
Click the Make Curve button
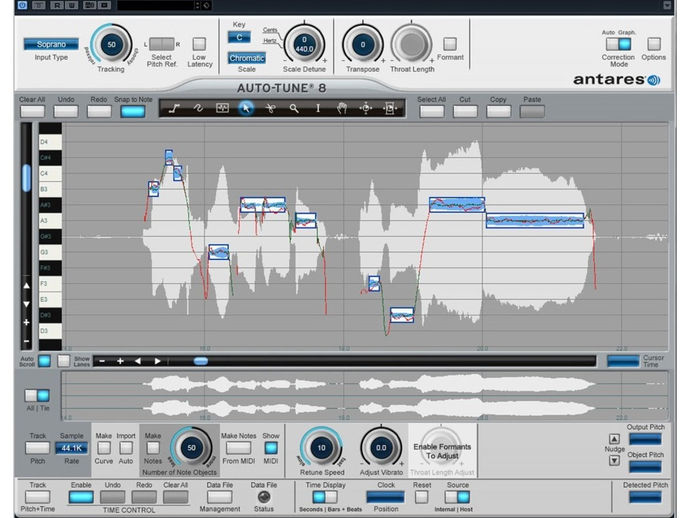click(x=103, y=448)
